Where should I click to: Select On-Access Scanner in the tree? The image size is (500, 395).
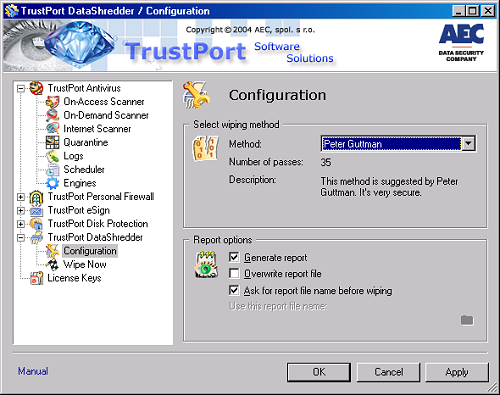tap(104, 101)
